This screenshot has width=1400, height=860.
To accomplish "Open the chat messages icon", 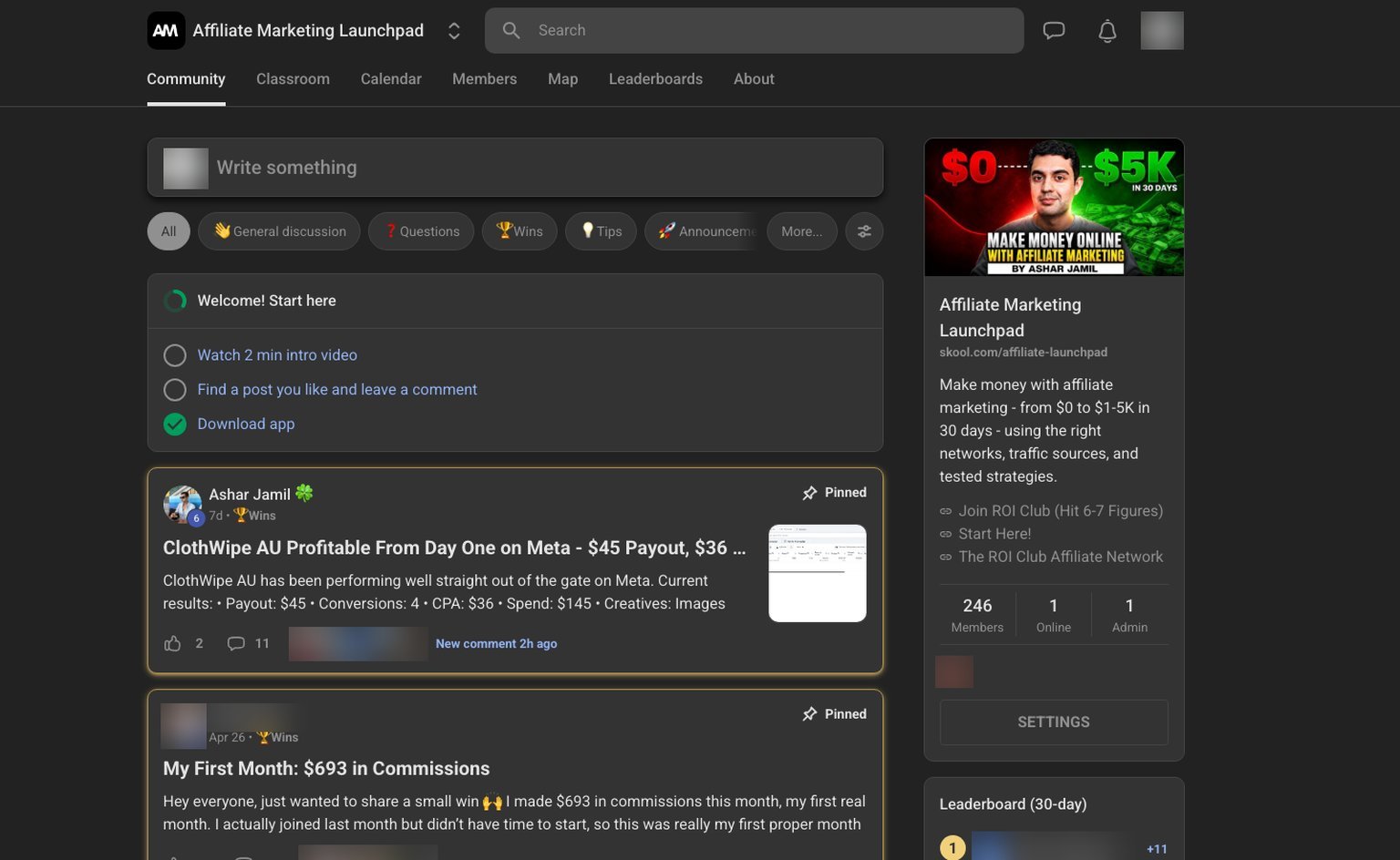I will (1054, 31).
